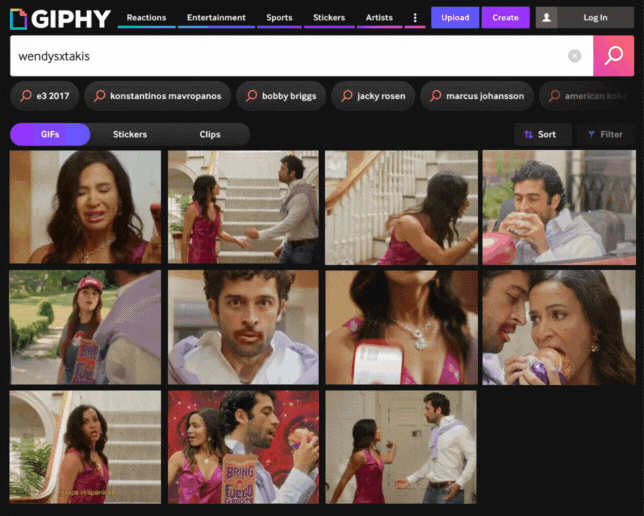The image size is (644, 516).
Task: Search suggestion marcus johansson
Action: point(477,96)
